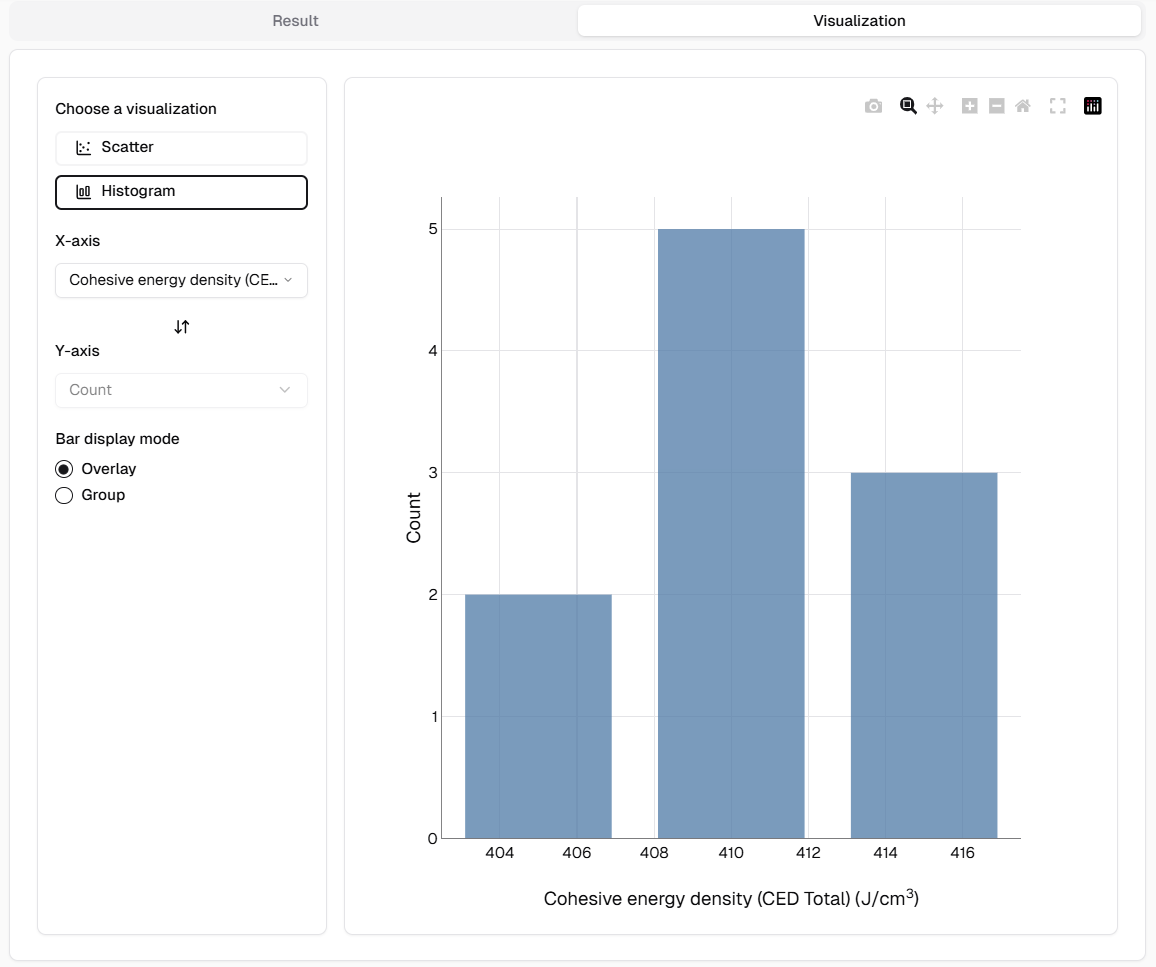Toggle fullscreen mode for the chart
1156x967 pixels.
pos(1057,106)
